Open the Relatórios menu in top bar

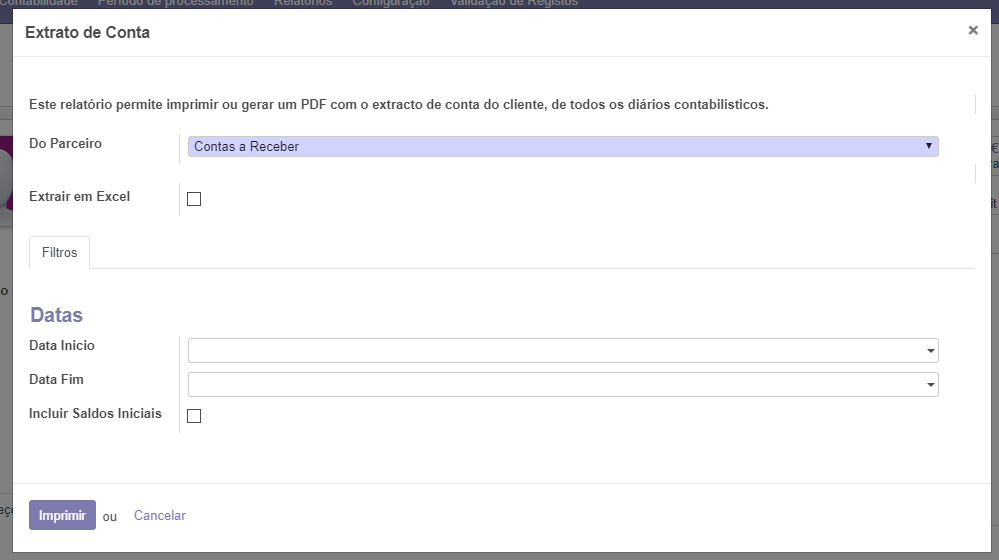pos(303,3)
